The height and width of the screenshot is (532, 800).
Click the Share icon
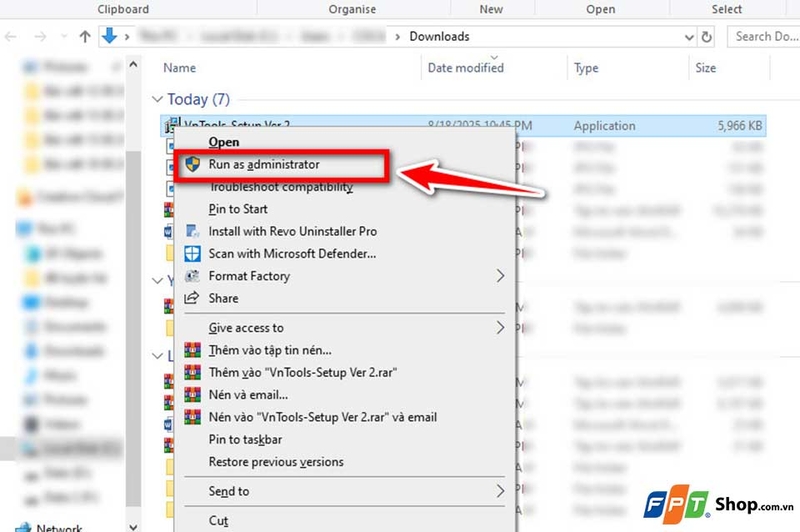(192, 298)
